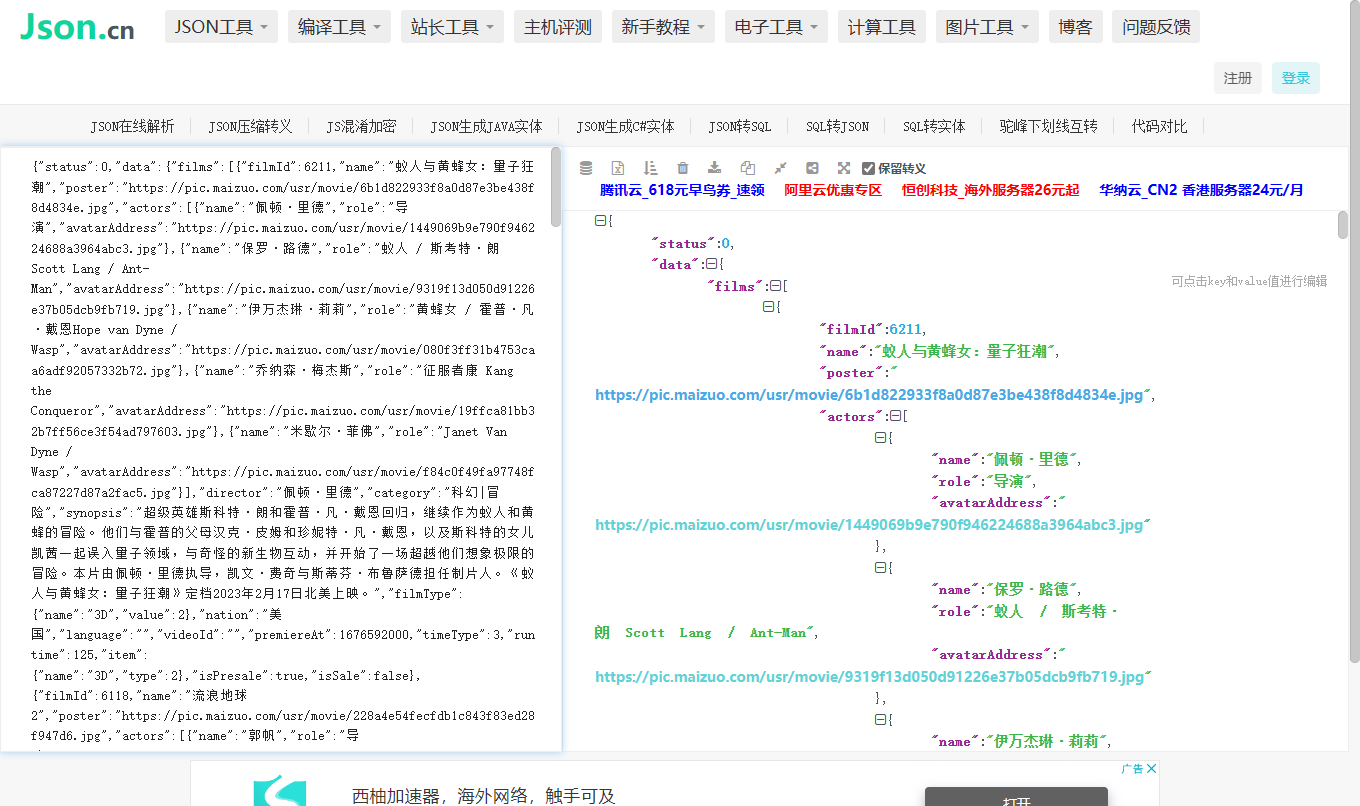Open the 新手教程 dropdown menu
Viewport: 1360px width, 806px height.
point(664,27)
